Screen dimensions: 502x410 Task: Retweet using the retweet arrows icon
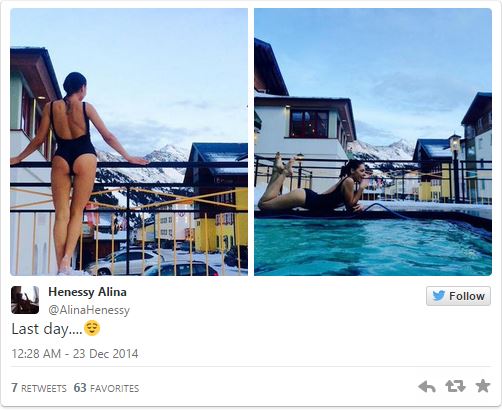point(455,386)
